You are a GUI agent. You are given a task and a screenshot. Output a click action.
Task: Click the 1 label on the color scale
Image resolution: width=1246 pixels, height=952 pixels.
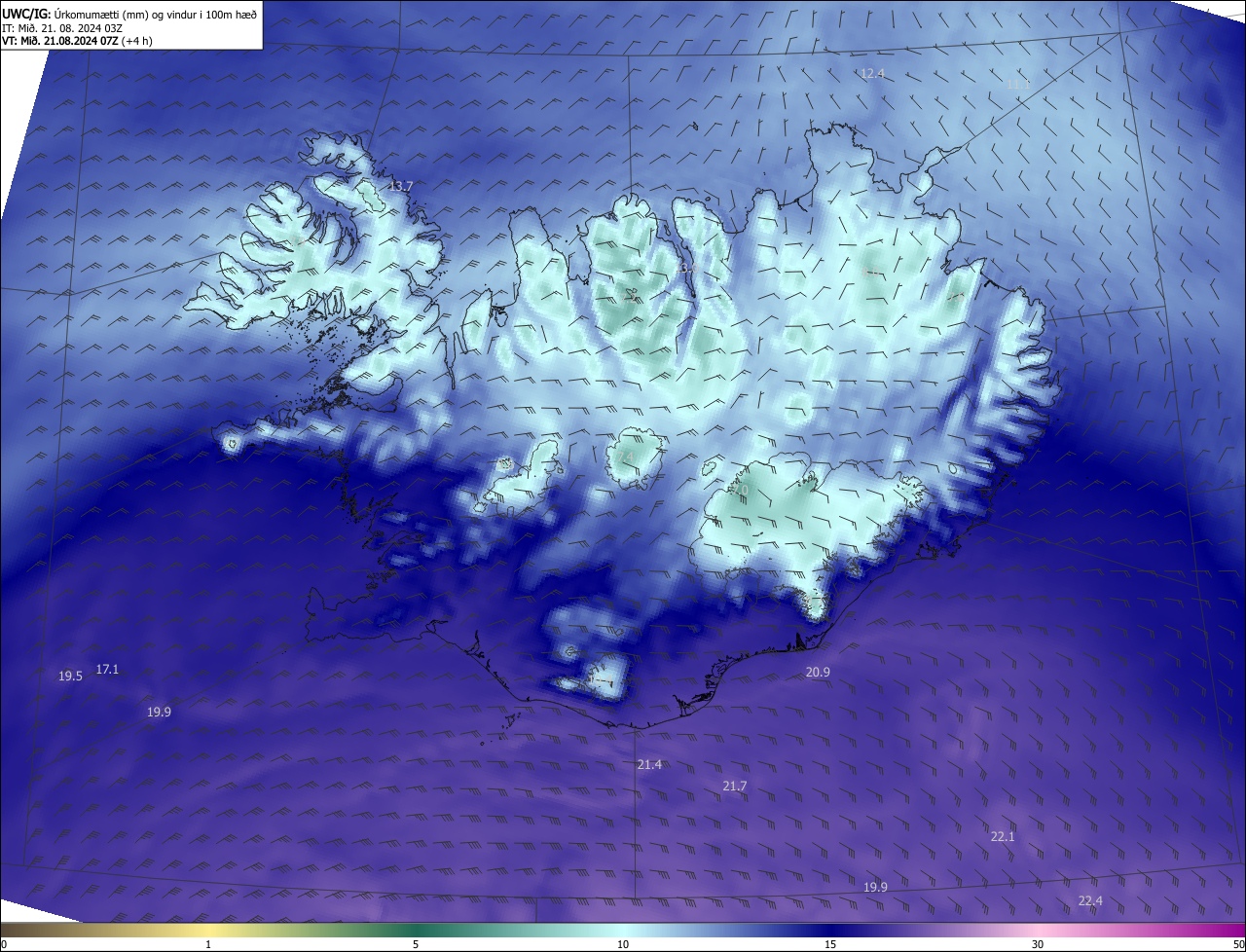click(x=208, y=945)
